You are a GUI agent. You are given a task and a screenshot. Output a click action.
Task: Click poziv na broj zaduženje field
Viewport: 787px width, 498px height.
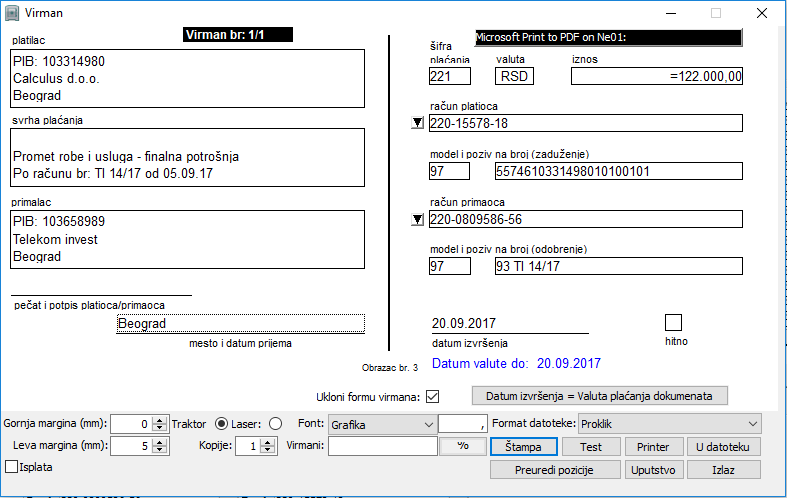click(x=618, y=171)
